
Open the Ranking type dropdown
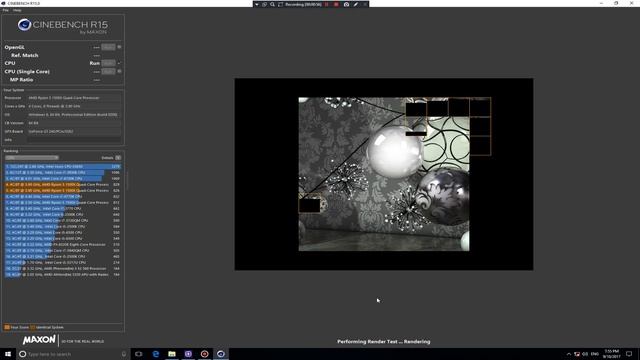pyautogui.click(x=32, y=158)
